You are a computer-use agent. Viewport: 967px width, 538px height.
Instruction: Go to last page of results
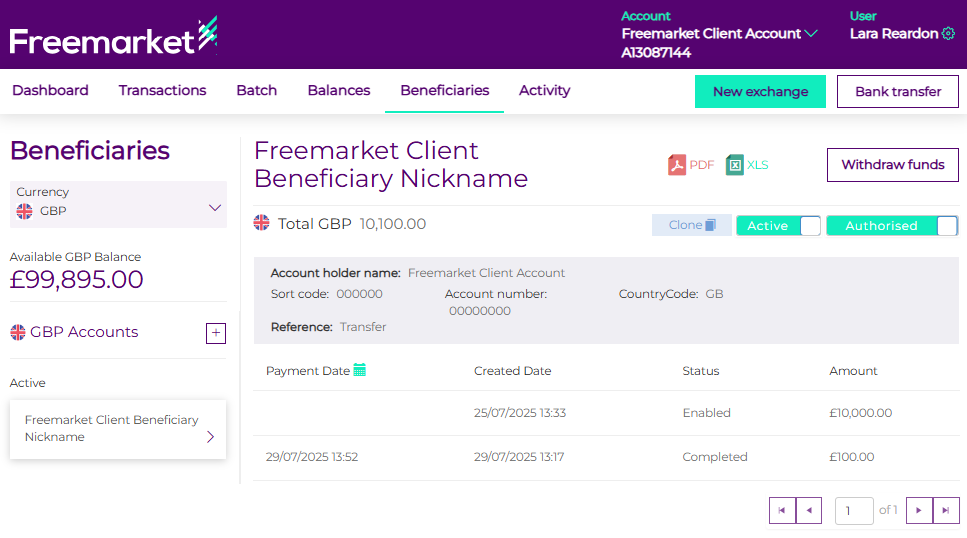[946, 510]
